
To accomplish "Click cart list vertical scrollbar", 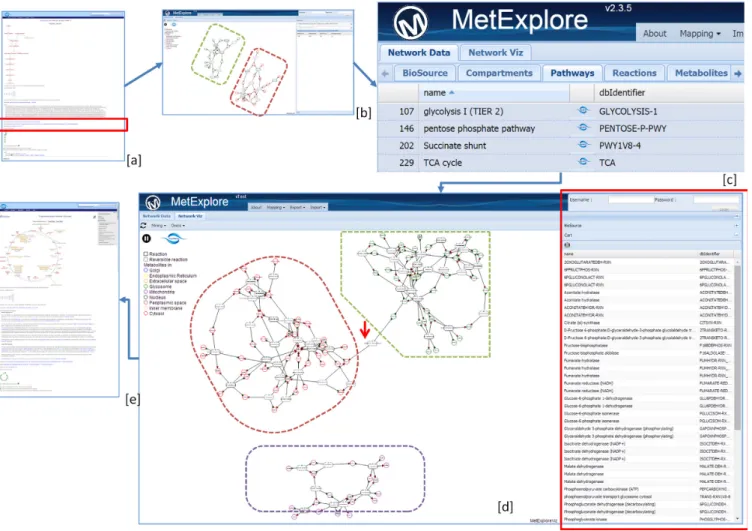I will (738, 348).
